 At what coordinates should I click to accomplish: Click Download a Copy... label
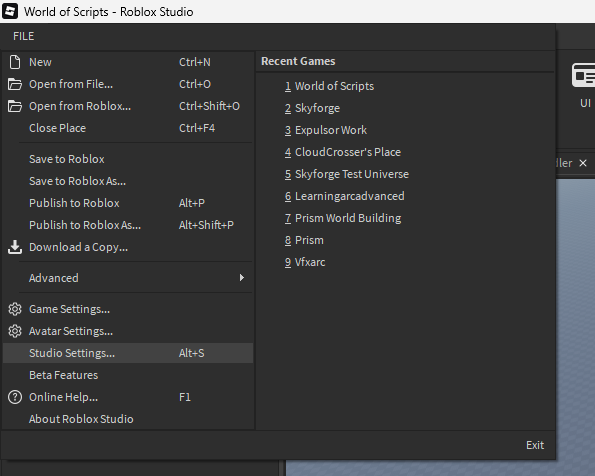(79, 247)
